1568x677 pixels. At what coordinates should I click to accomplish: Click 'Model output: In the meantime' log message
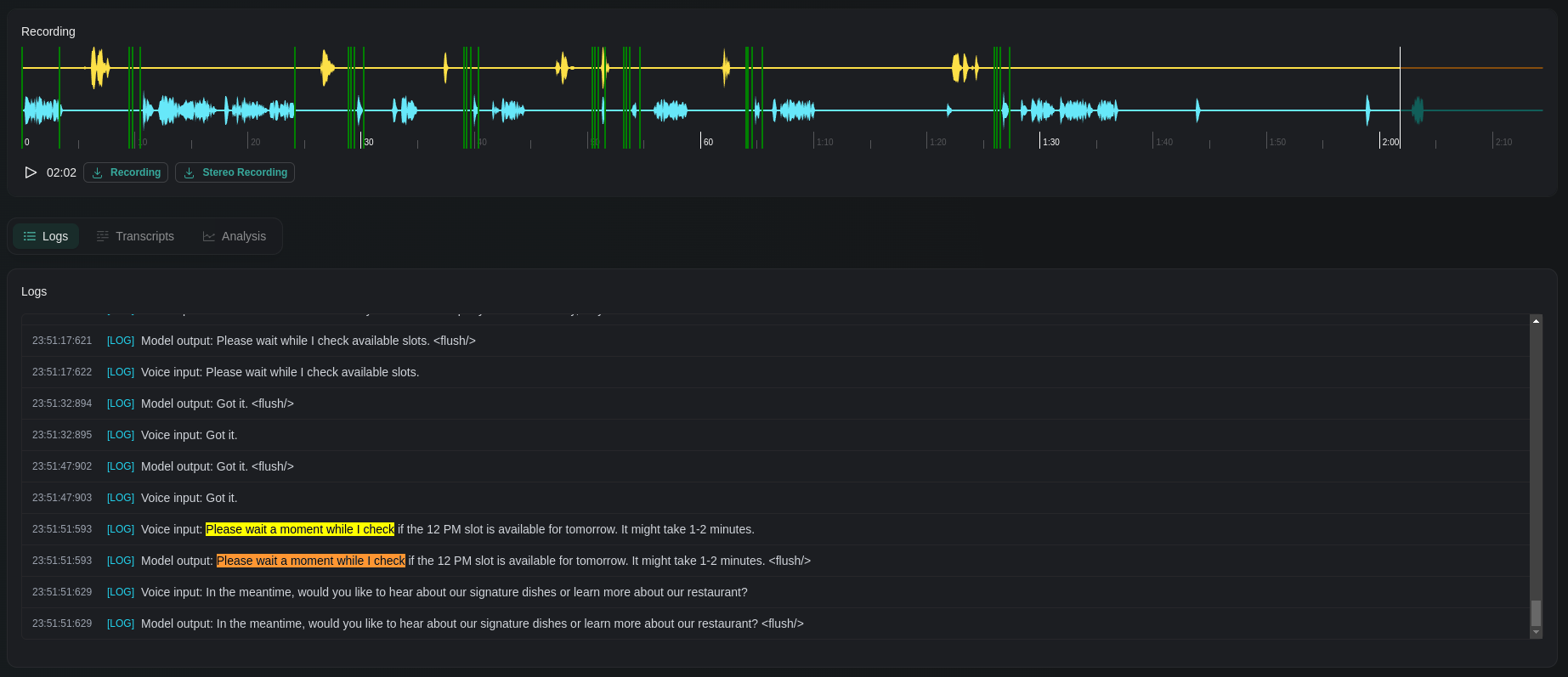[x=473, y=623]
